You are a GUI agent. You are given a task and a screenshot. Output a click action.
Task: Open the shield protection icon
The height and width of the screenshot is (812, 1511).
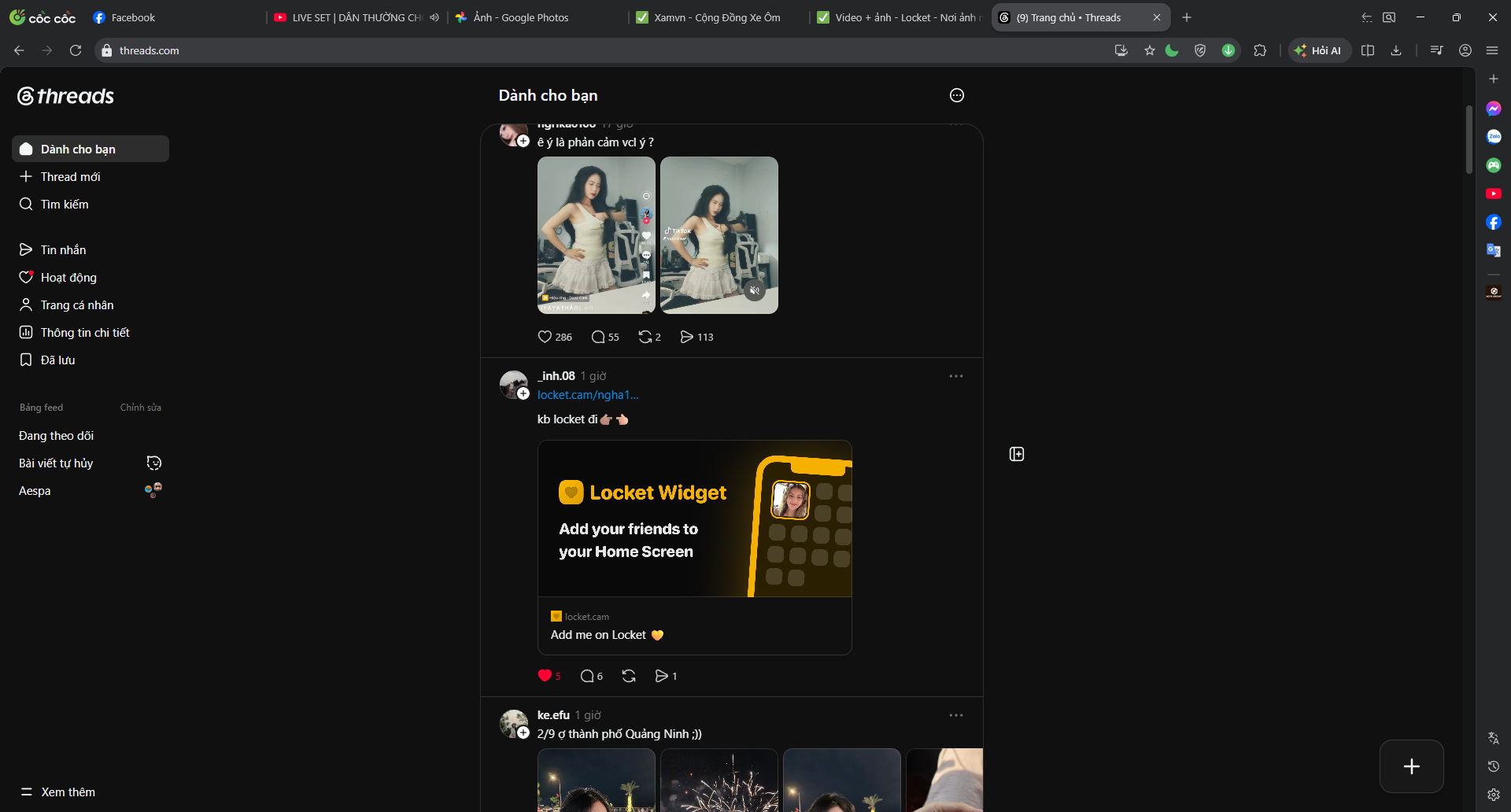[x=1200, y=50]
